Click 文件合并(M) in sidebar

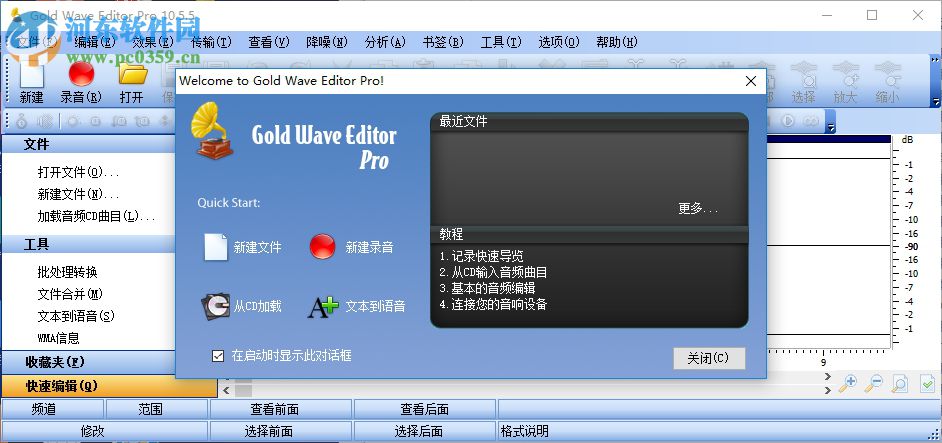coord(70,295)
